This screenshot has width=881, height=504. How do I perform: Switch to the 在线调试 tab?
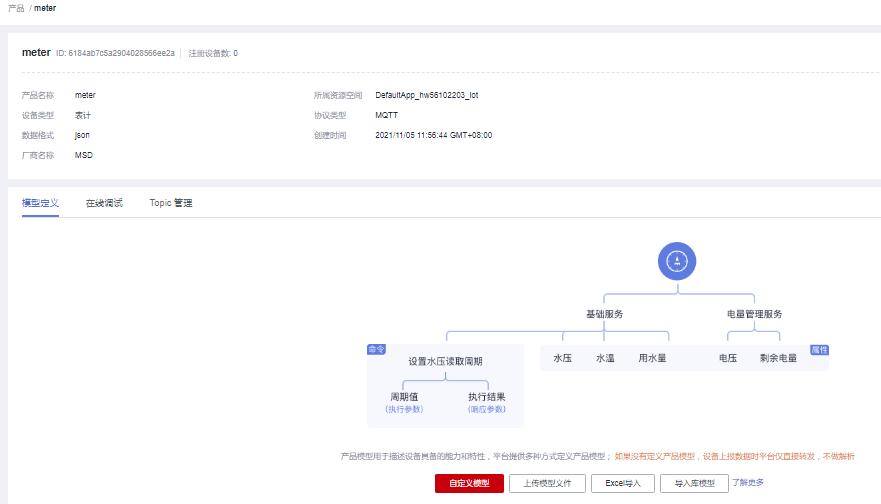(104, 203)
